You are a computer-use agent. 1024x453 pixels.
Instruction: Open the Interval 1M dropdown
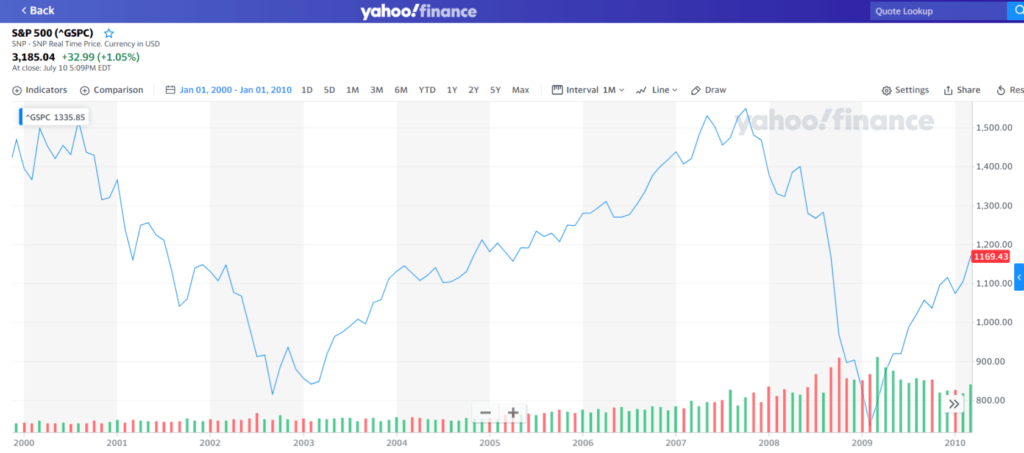(588, 90)
